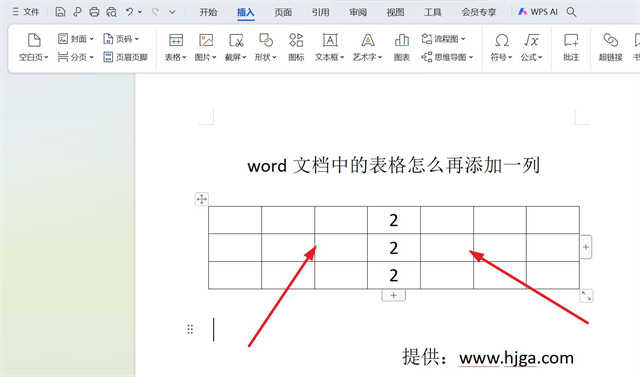Click the magnifier search icon

[571, 12]
